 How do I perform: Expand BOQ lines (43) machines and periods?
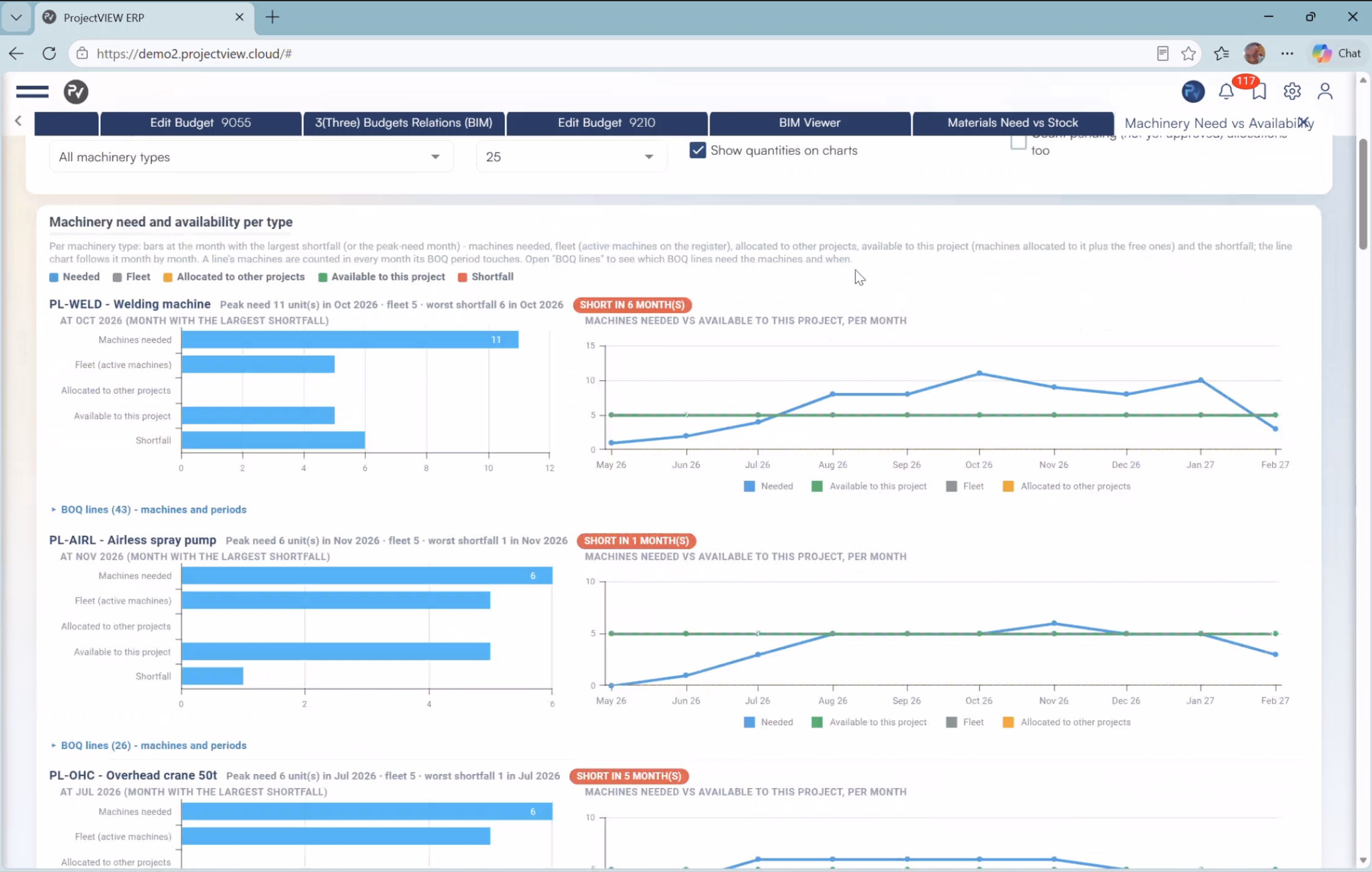click(148, 509)
